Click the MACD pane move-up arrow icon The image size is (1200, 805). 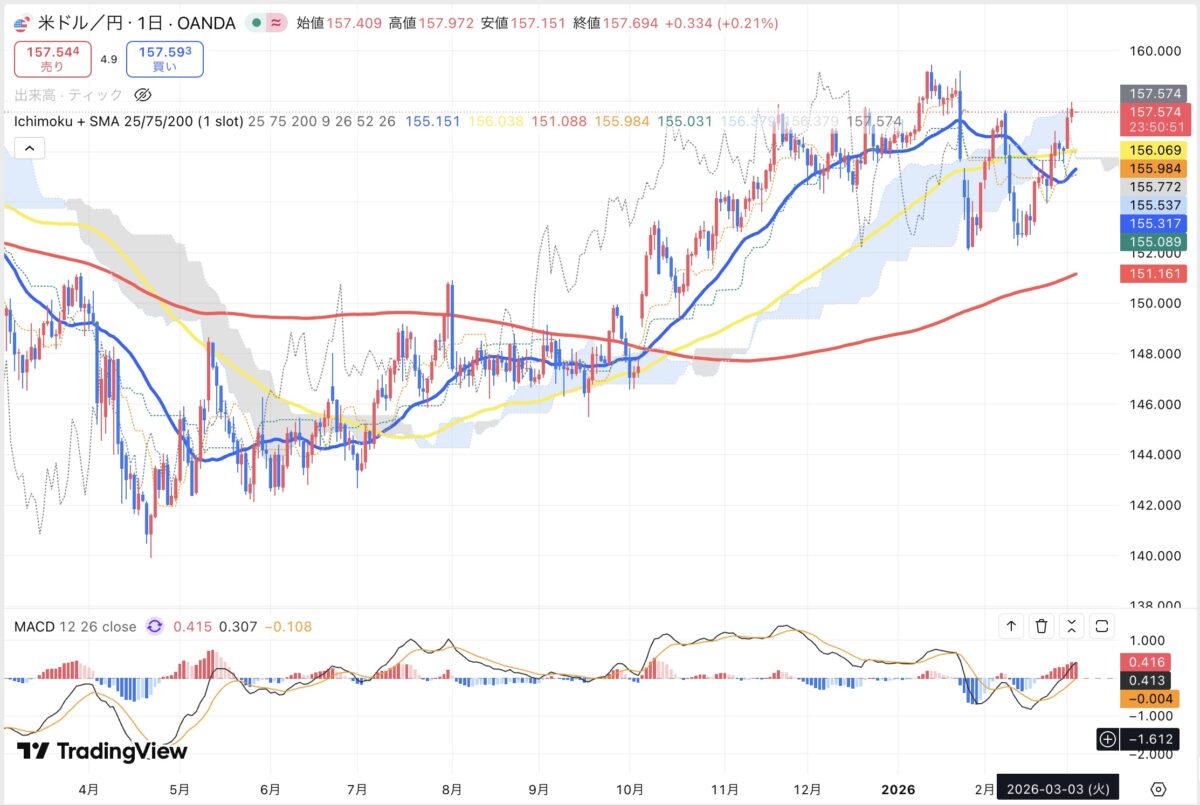(x=1011, y=627)
